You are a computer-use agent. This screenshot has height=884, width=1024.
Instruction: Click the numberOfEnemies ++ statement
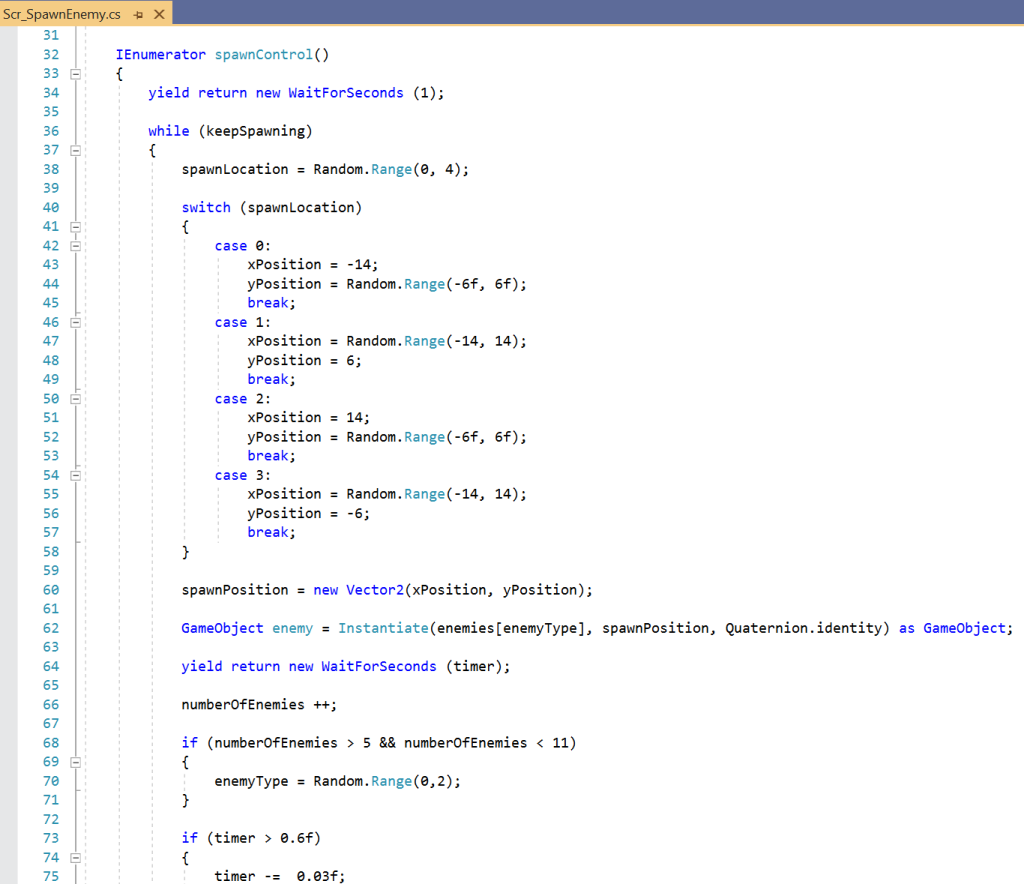[258, 705]
